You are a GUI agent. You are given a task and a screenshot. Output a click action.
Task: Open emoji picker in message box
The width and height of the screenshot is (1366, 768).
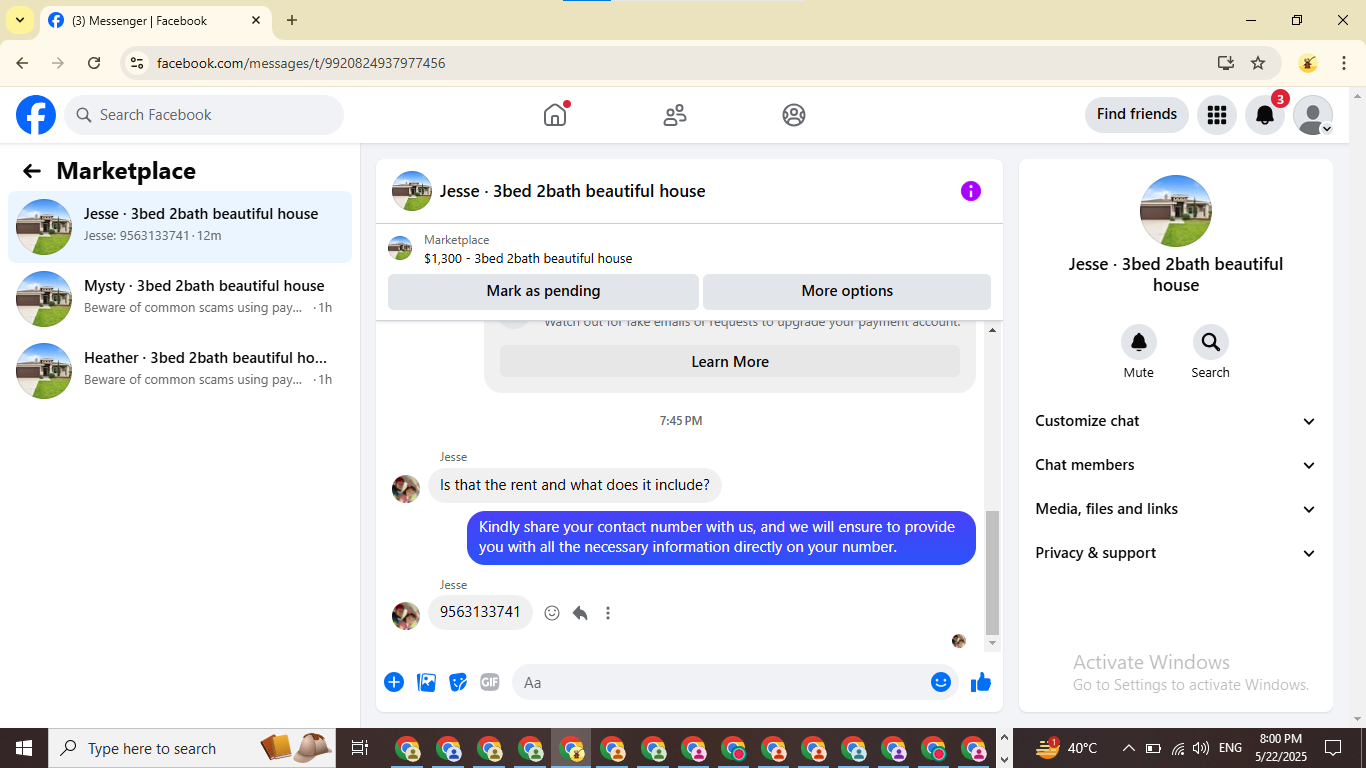coord(940,682)
